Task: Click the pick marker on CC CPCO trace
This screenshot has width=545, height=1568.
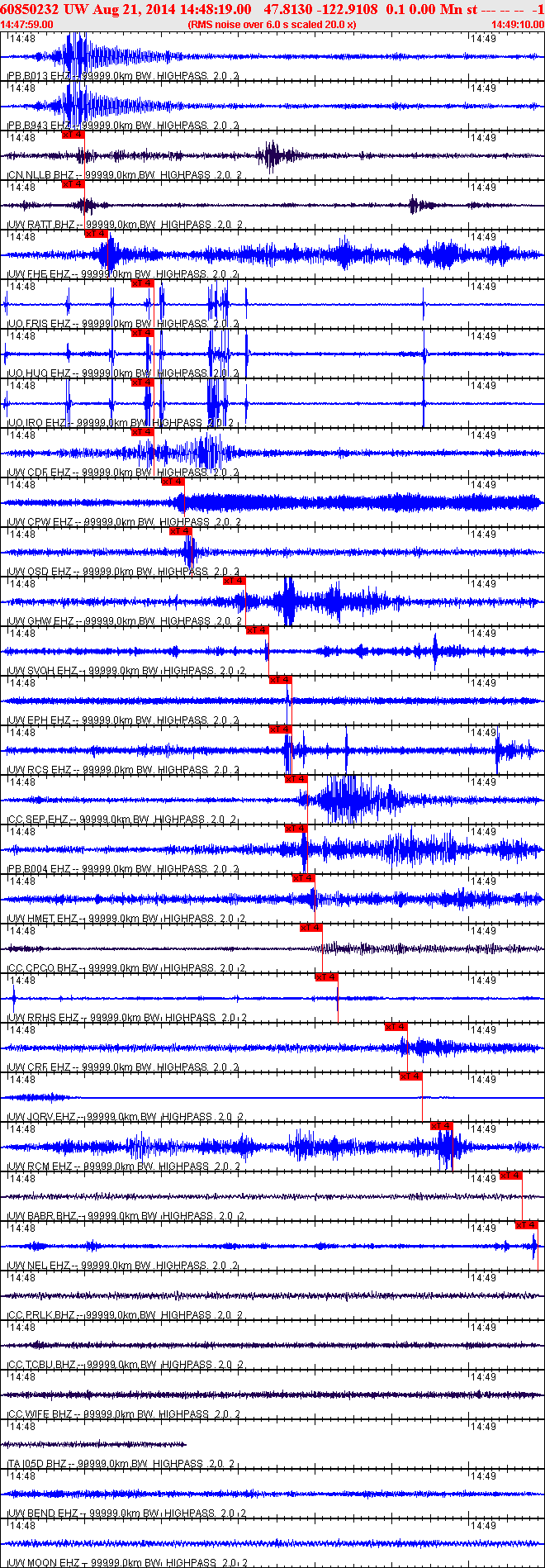Action: click(x=311, y=928)
